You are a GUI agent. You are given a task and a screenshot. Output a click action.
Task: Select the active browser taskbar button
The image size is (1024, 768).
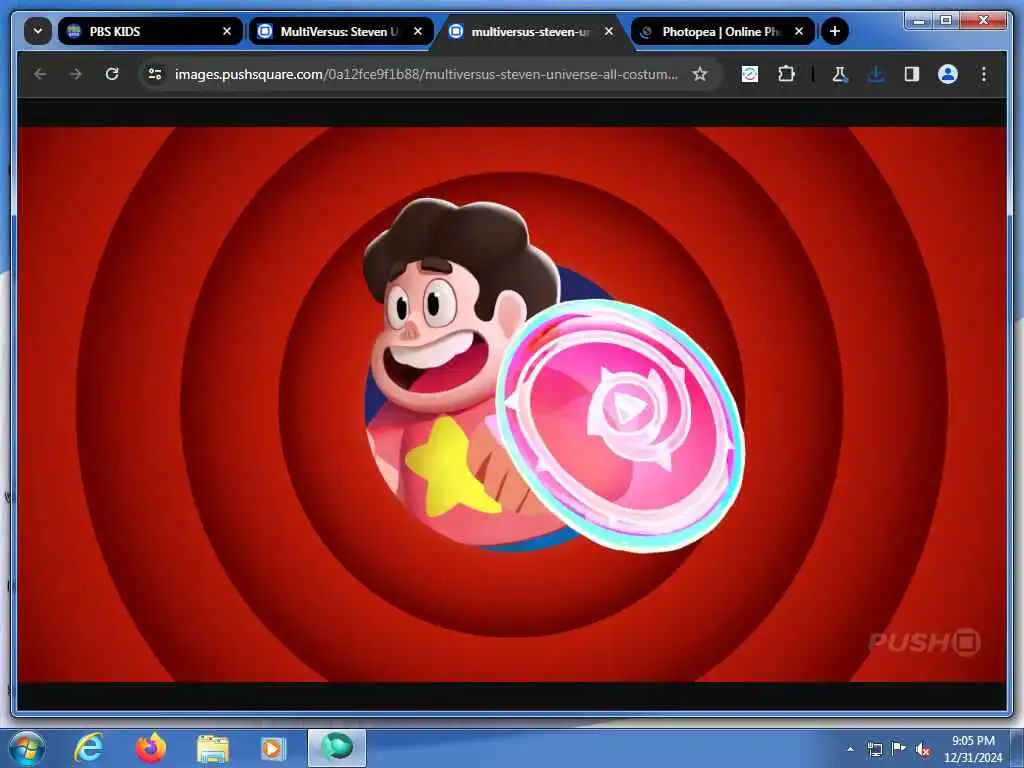click(x=337, y=748)
